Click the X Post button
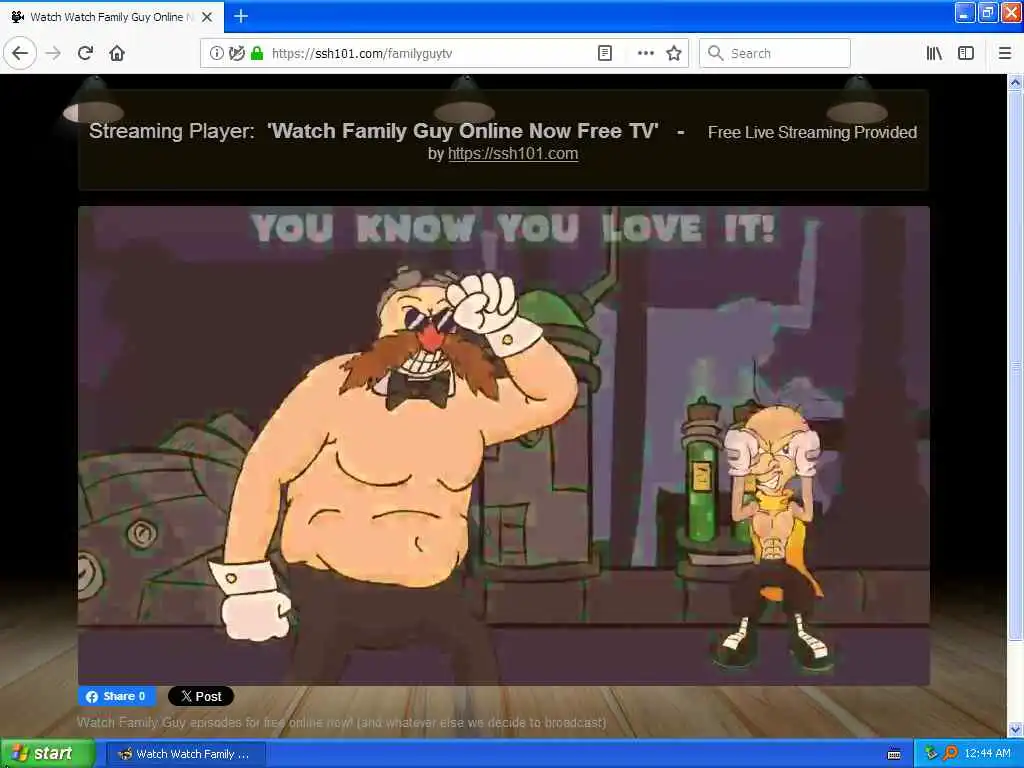1024x768 pixels. coord(201,696)
